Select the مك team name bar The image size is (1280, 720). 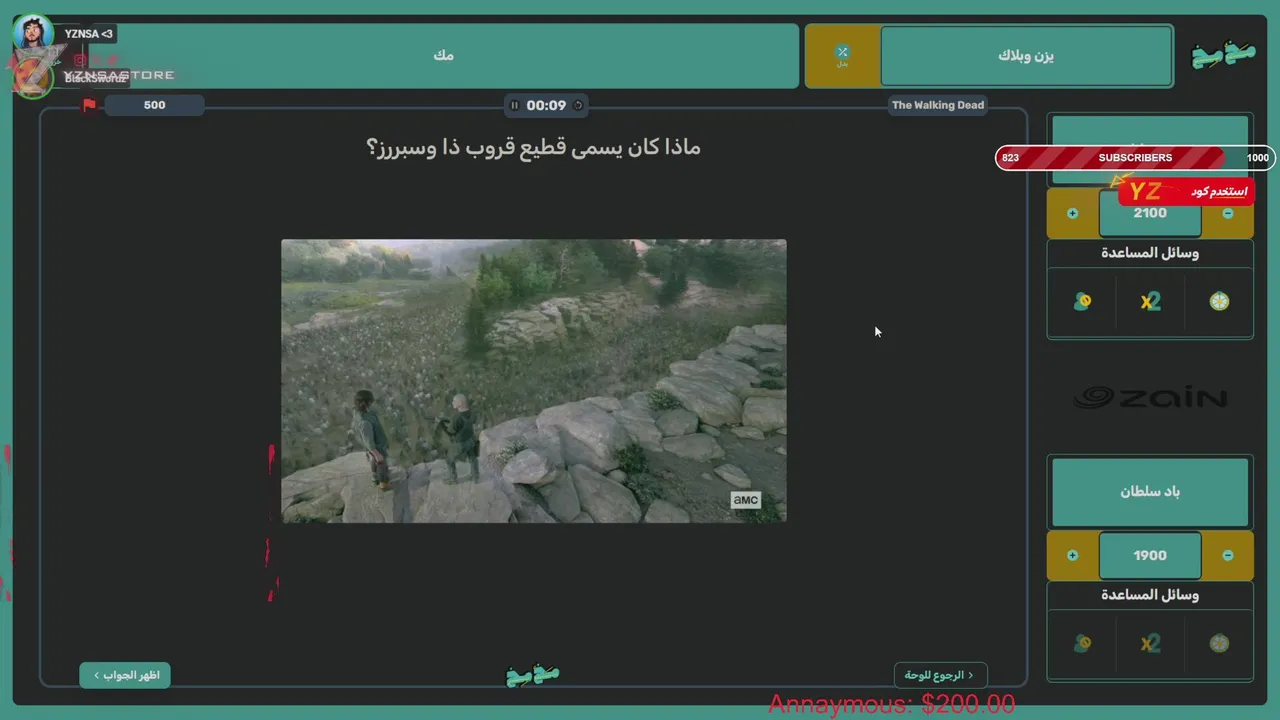coord(444,56)
